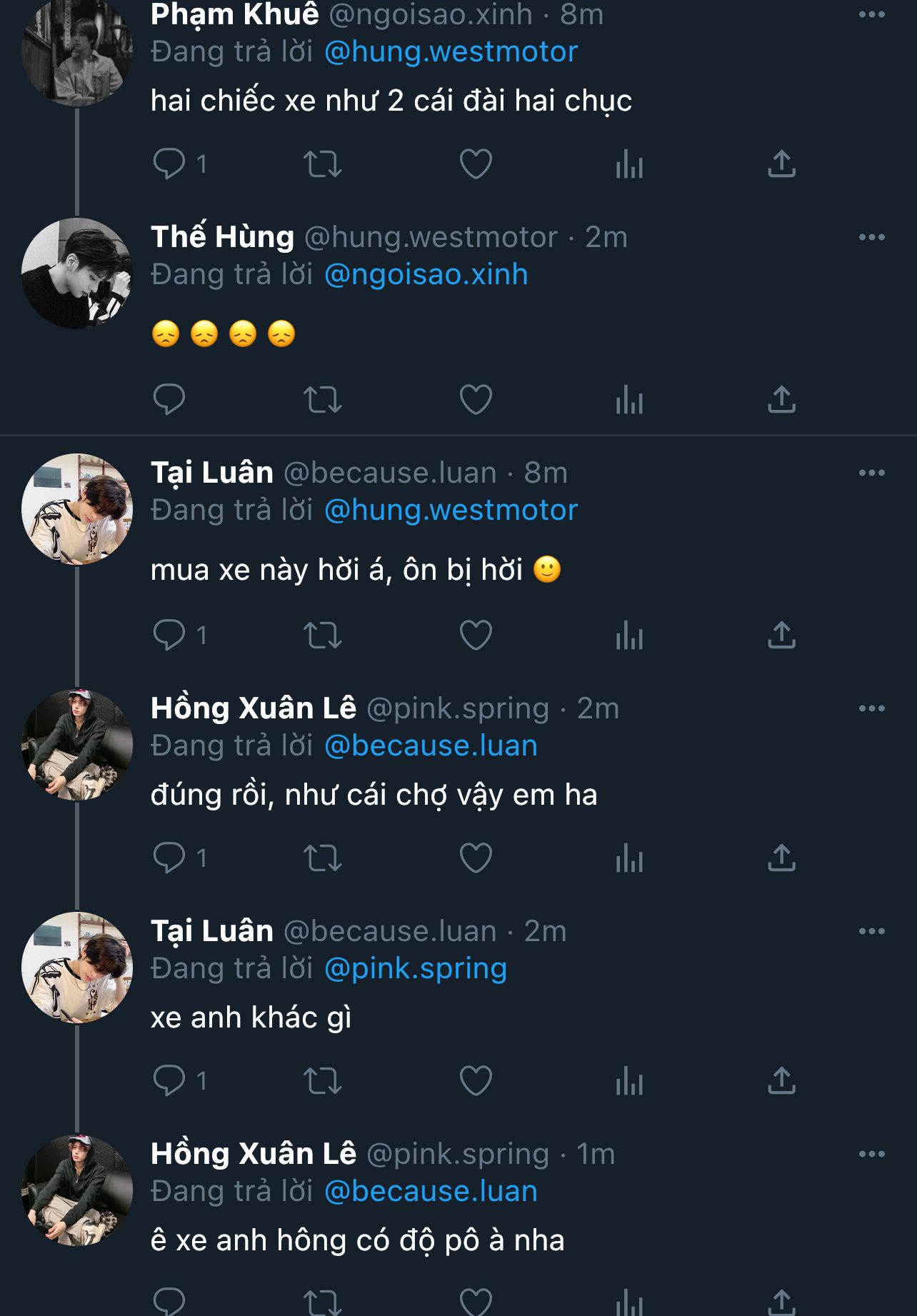
Task: View analytics on Hồng Xuân Lê's "đúng rồi" reply
Action: [x=629, y=858]
